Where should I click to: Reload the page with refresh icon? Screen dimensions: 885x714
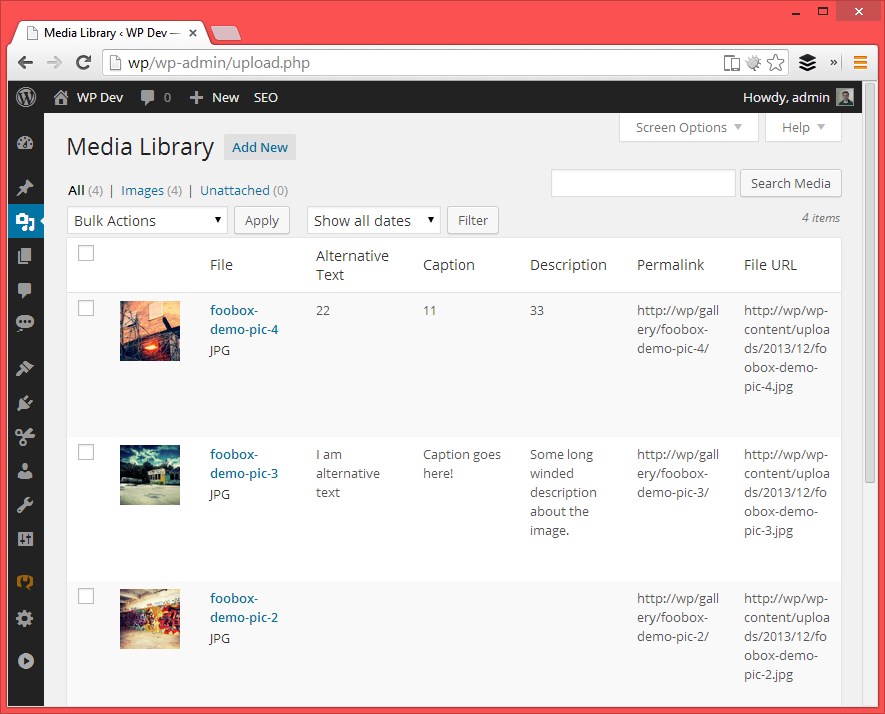point(84,63)
